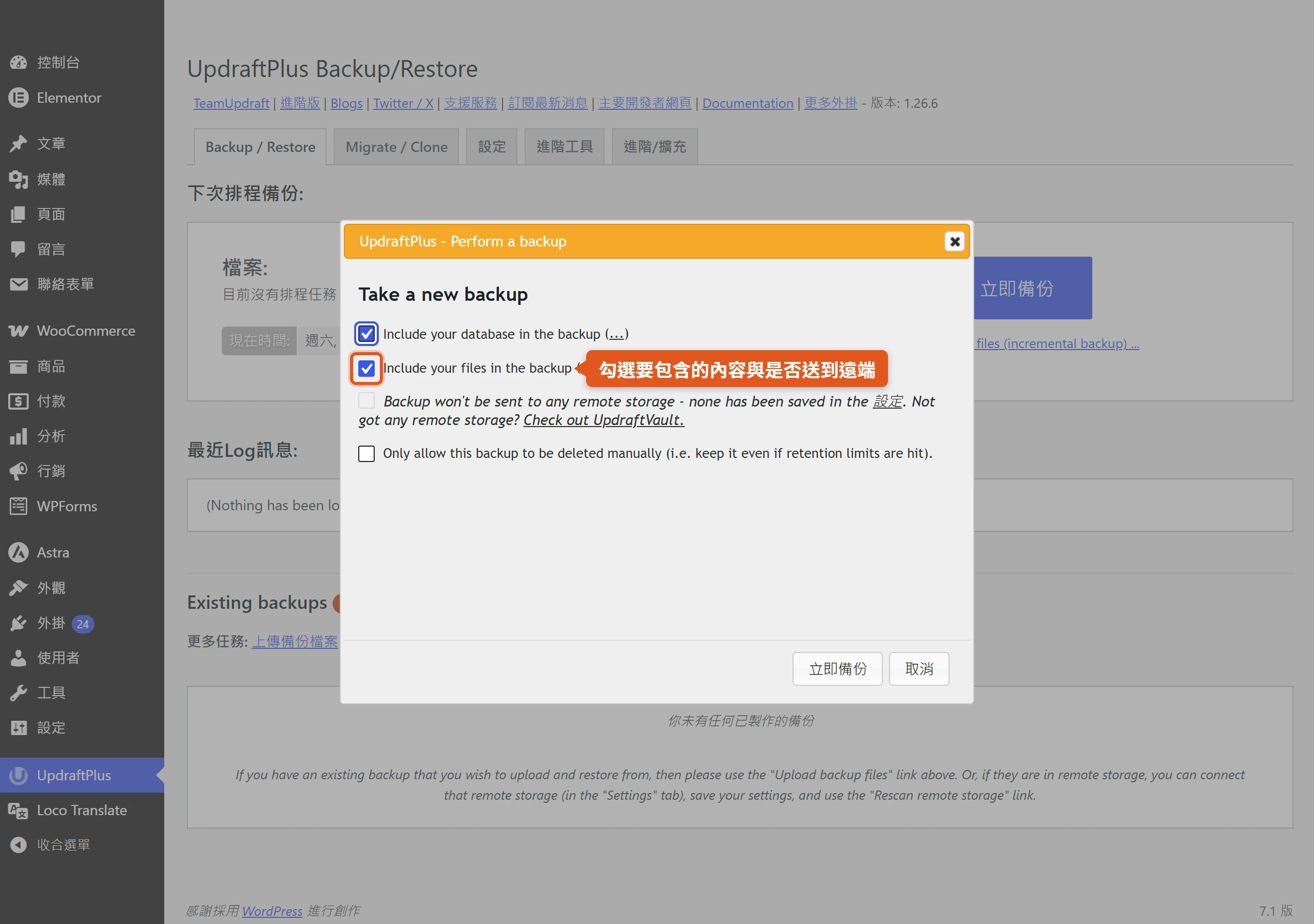
Task: Click the 更多外掛 link
Action: coord(831,103)
